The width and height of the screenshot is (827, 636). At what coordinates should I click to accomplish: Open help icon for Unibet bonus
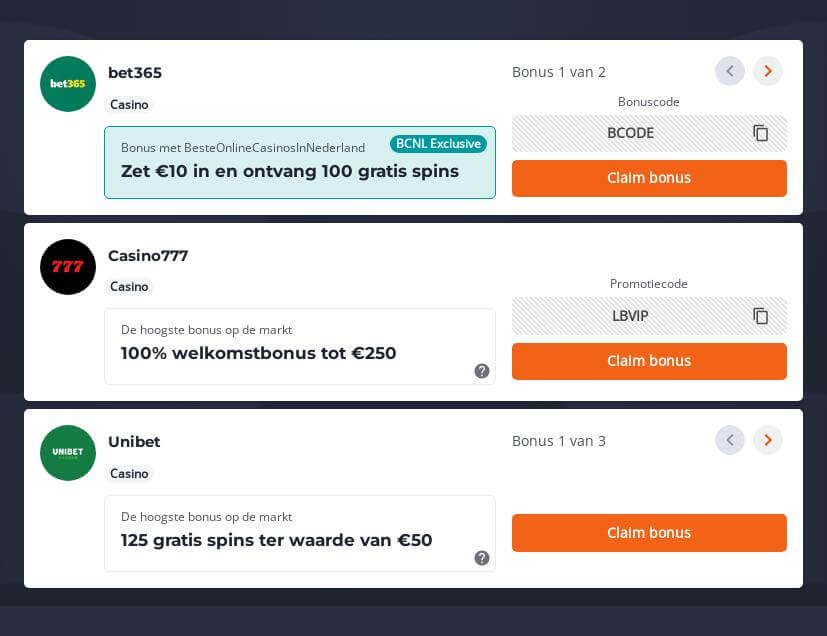pos(482,558)
